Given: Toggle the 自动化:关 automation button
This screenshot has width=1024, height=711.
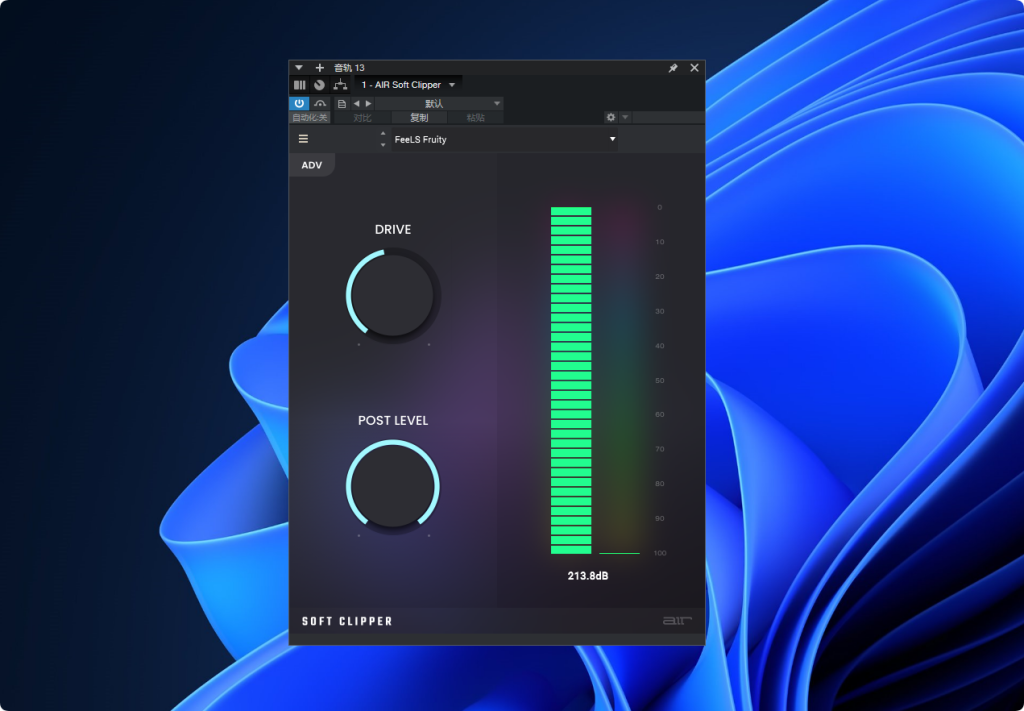Looking at the screenshot, I should click(310, 118).
